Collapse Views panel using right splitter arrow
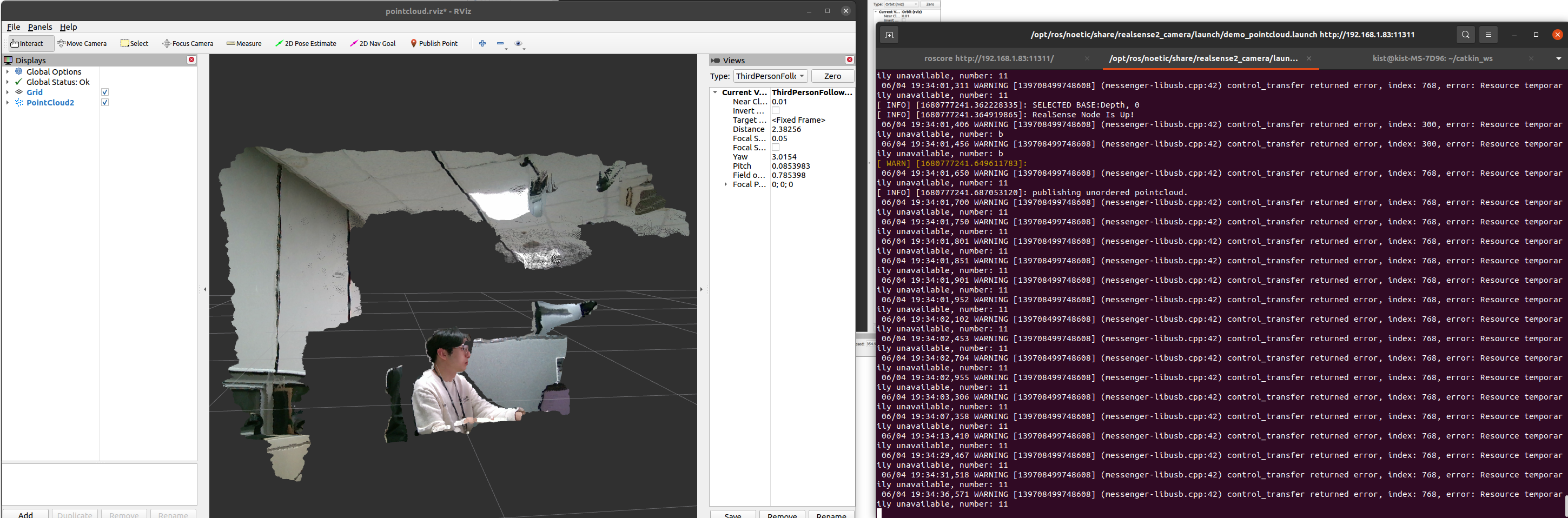This screenshot has width=1568, height=518. 701,289
